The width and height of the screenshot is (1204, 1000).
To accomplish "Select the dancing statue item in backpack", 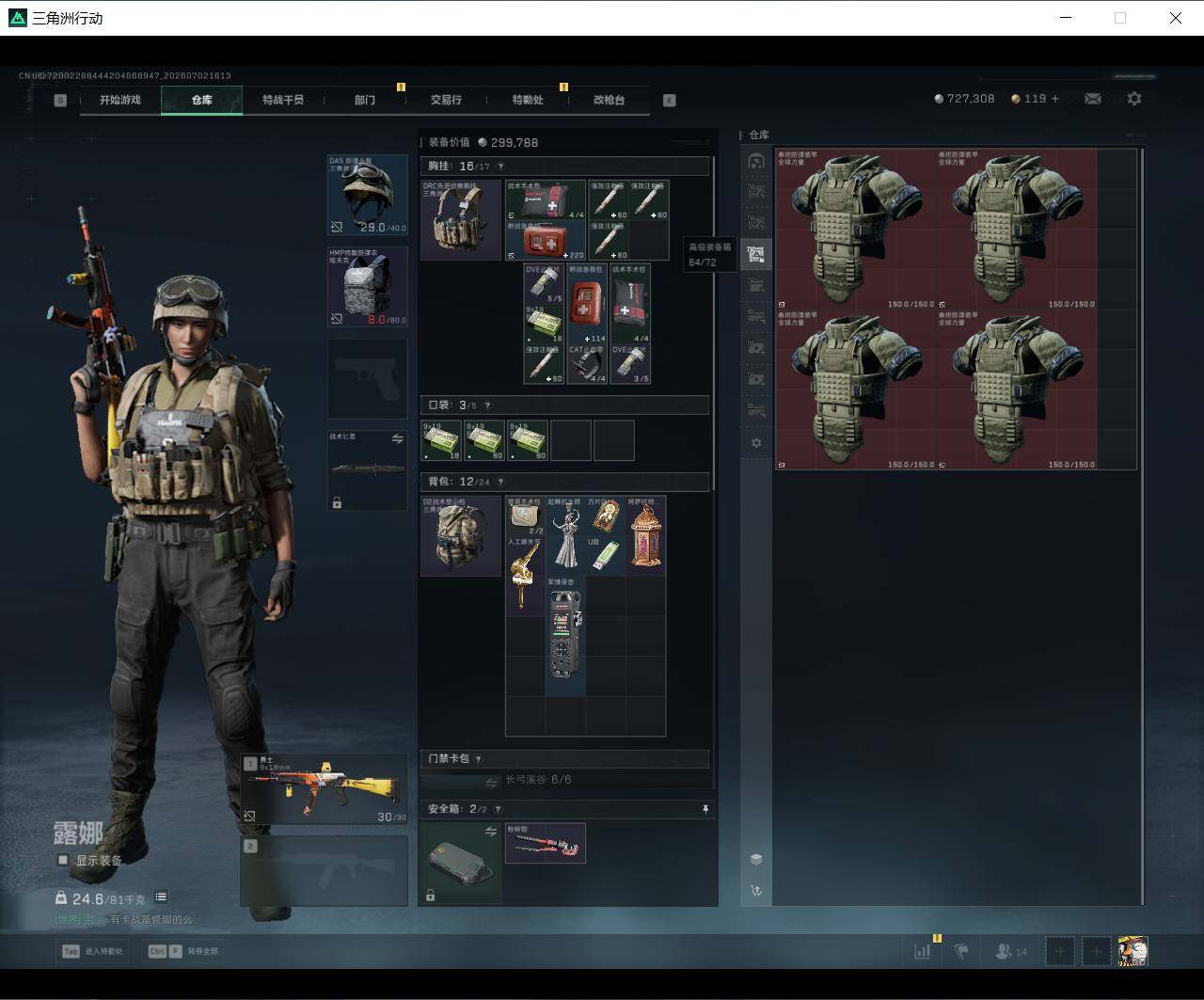I will 565,535.
